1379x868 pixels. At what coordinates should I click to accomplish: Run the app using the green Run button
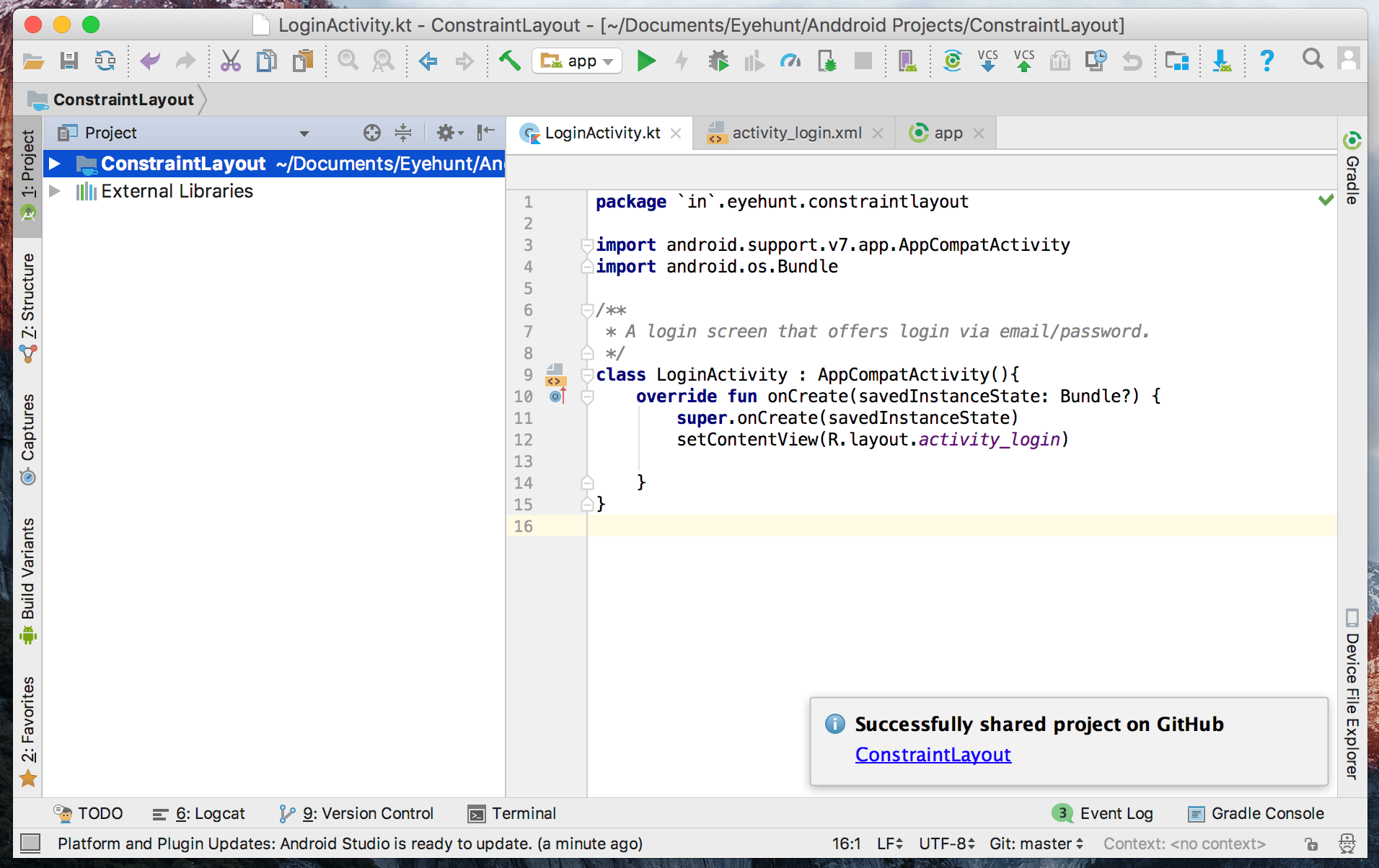point(647,61)
